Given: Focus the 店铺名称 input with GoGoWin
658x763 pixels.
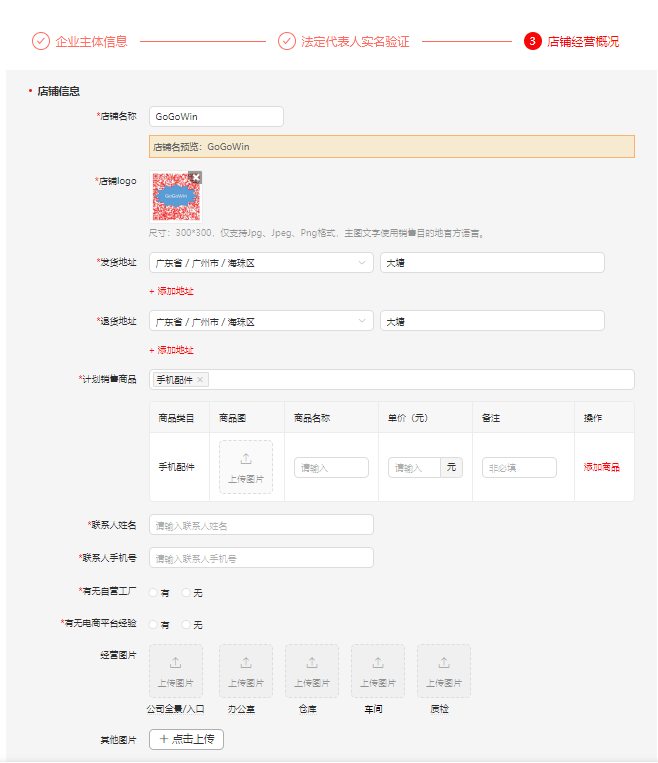Looking at the screenshot, I should [216, 117].
